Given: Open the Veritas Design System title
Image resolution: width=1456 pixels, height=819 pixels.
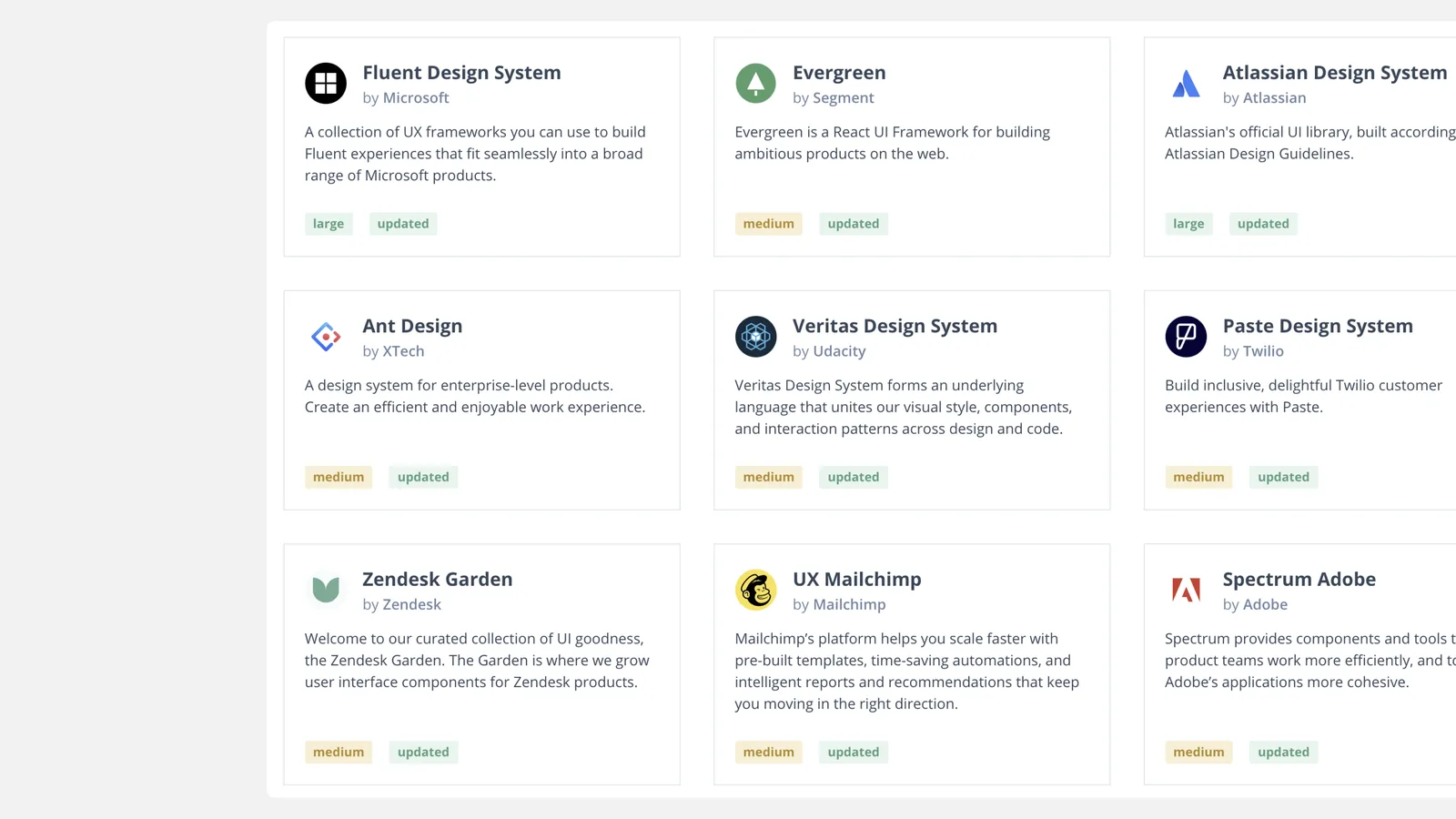Looking at the screenshot, I should (x=895, y=326).
